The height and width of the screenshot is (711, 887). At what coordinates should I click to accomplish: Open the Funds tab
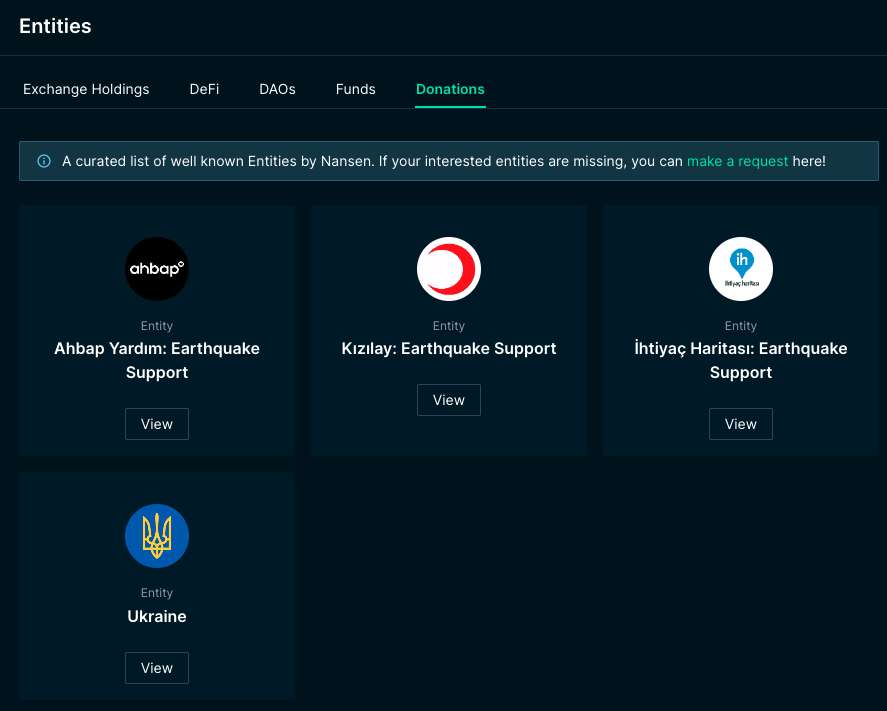coord(355,89)
